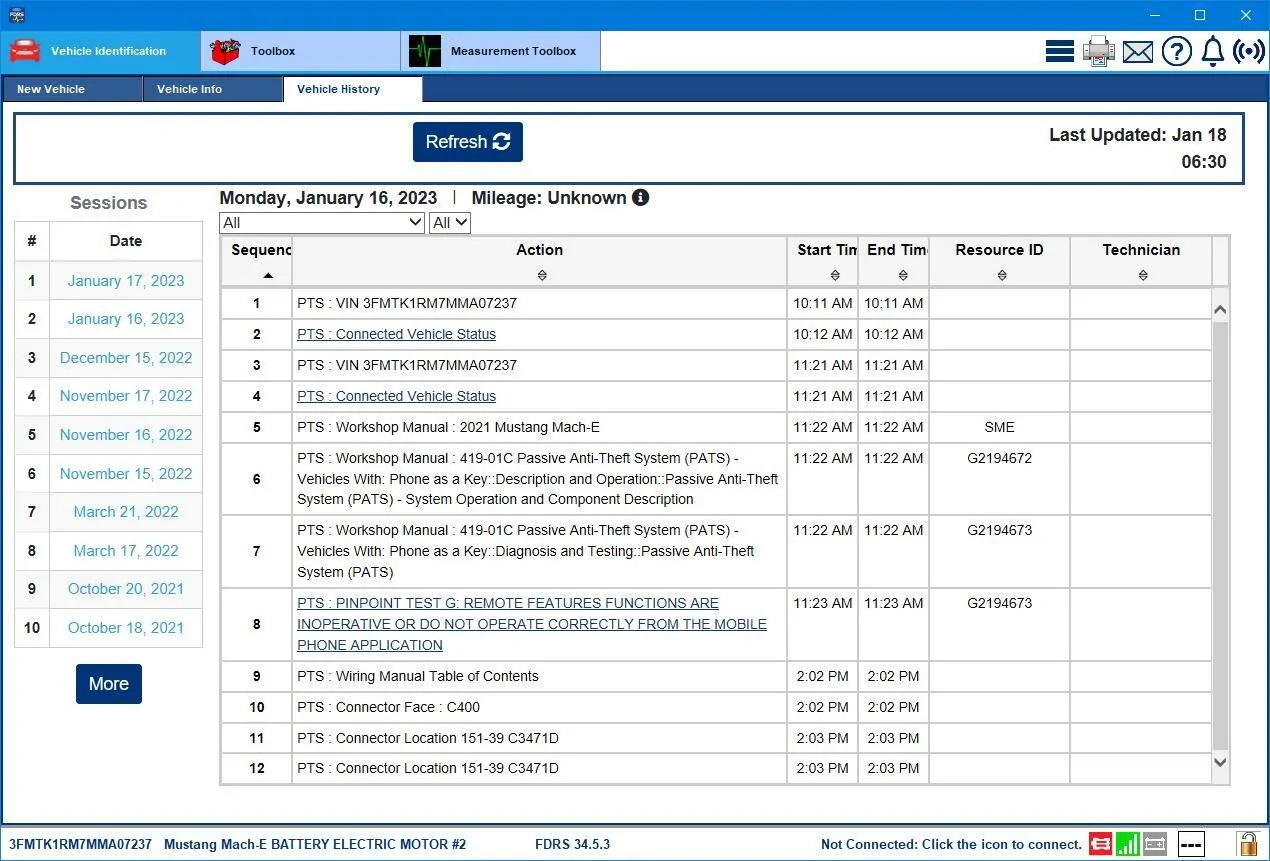
Task: Open session March 21, 2022
Action: point(126,512)
